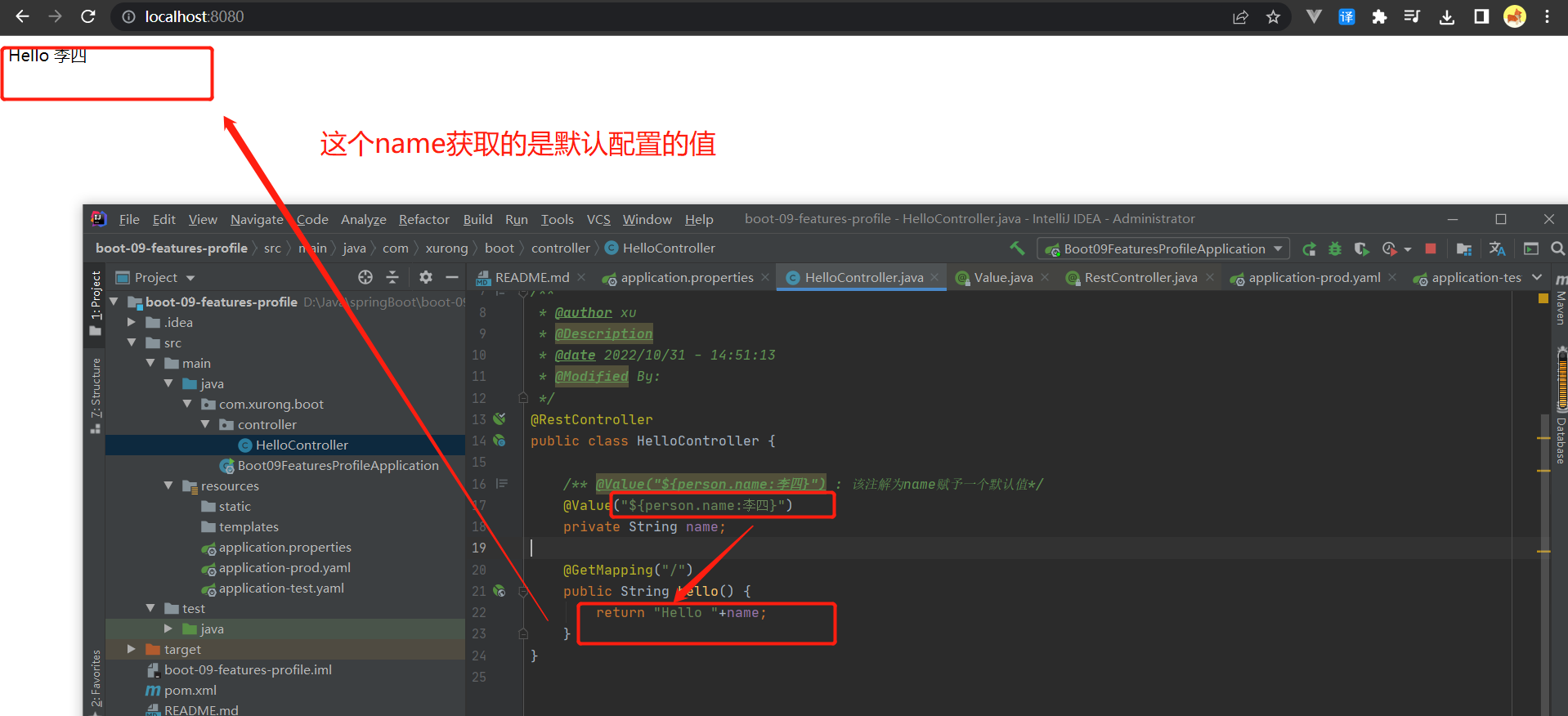Viewport: 1568px width, 716px height.
Task: Open the Refactor menu
Action: [x=423, y=219]
